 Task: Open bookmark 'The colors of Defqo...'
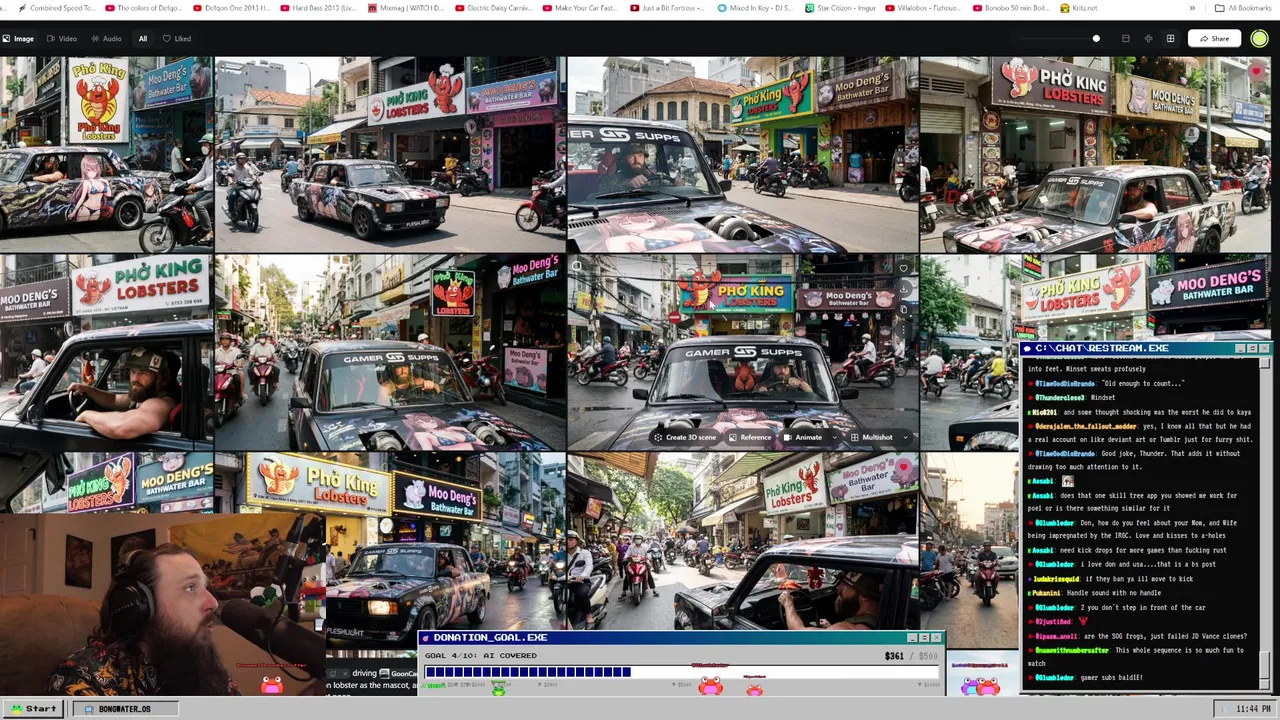click(142, 8)
